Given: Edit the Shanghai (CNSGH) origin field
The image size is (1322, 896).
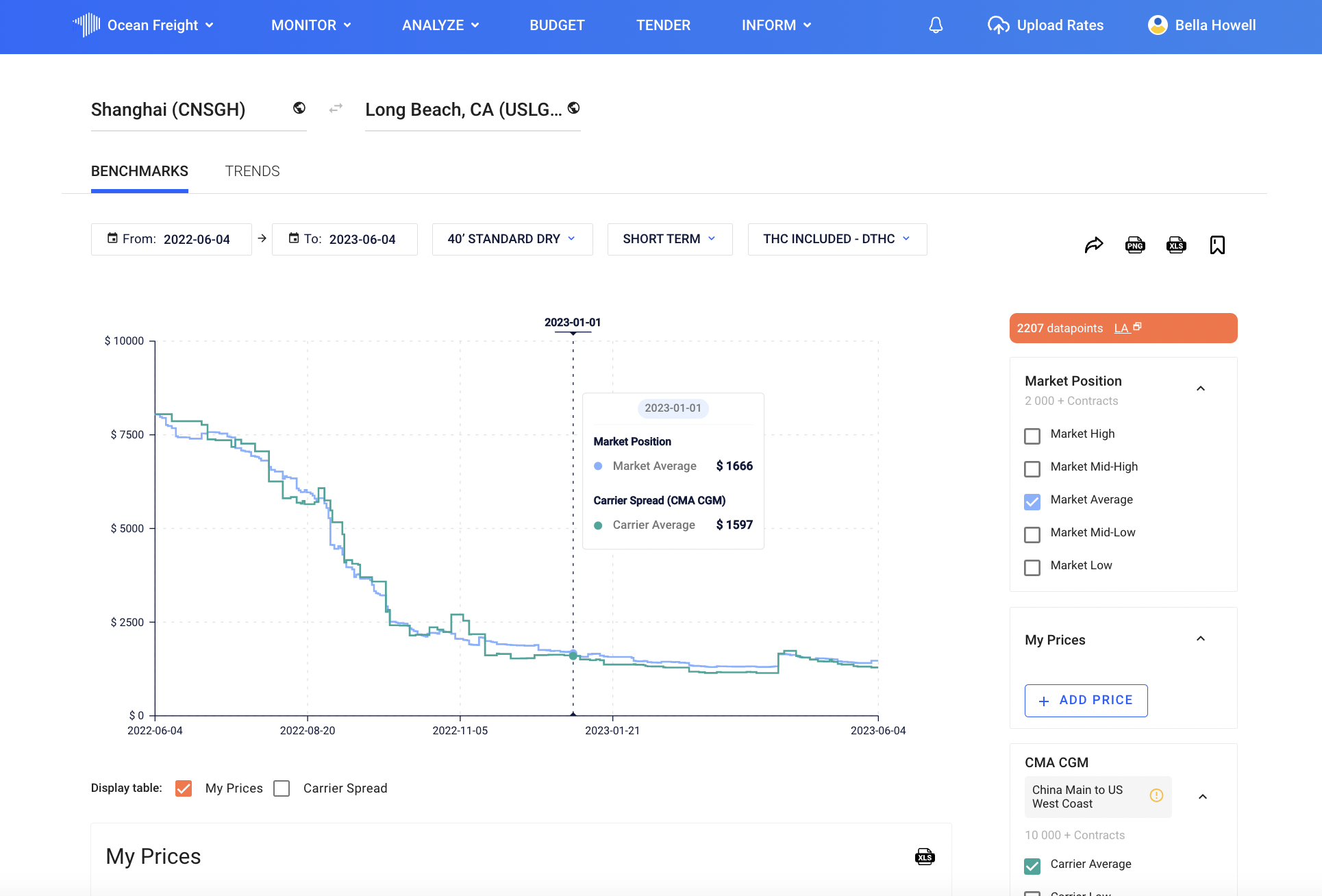Looking at the screenshot, I should [199, 110].
